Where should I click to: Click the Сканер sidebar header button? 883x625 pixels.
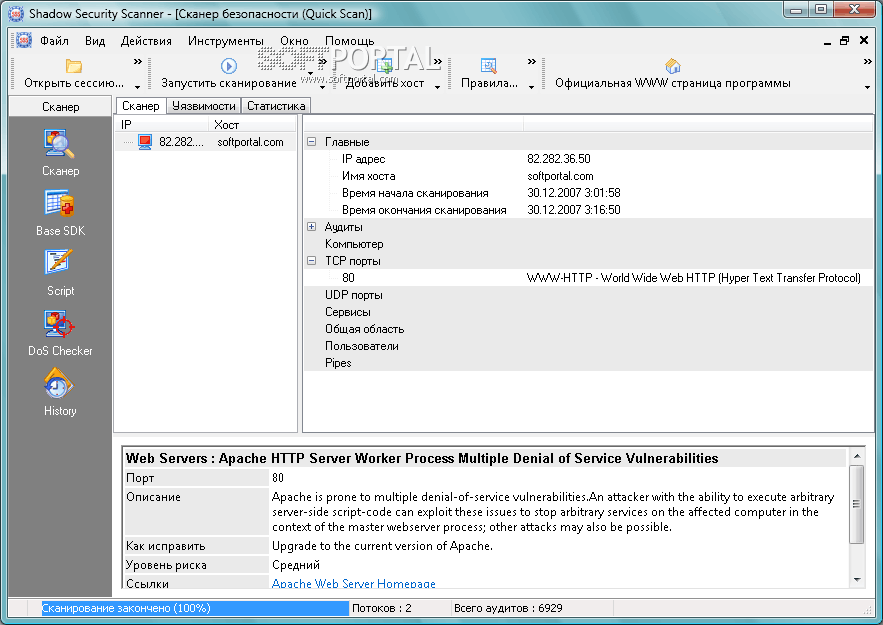pyautogui.click(x=60, y=106)
